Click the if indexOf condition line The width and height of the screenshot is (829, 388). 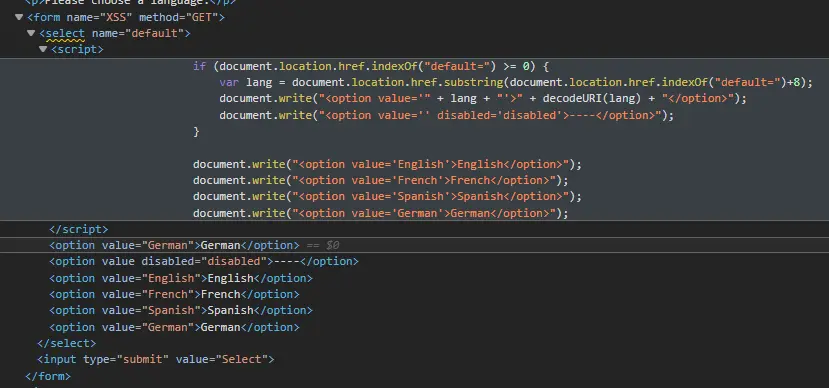tap(371, 67)
